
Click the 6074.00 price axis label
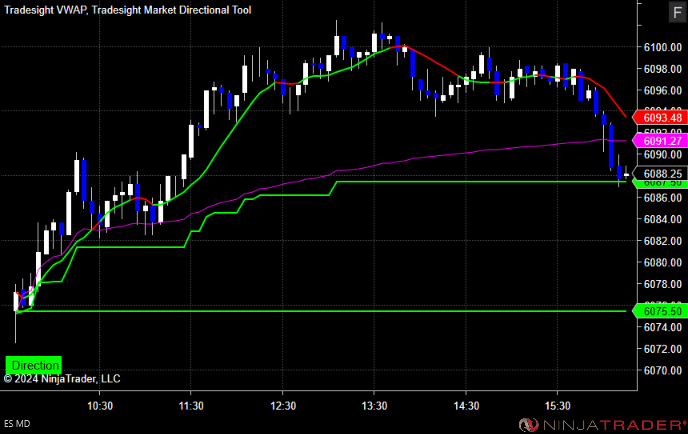coord(663,327)
